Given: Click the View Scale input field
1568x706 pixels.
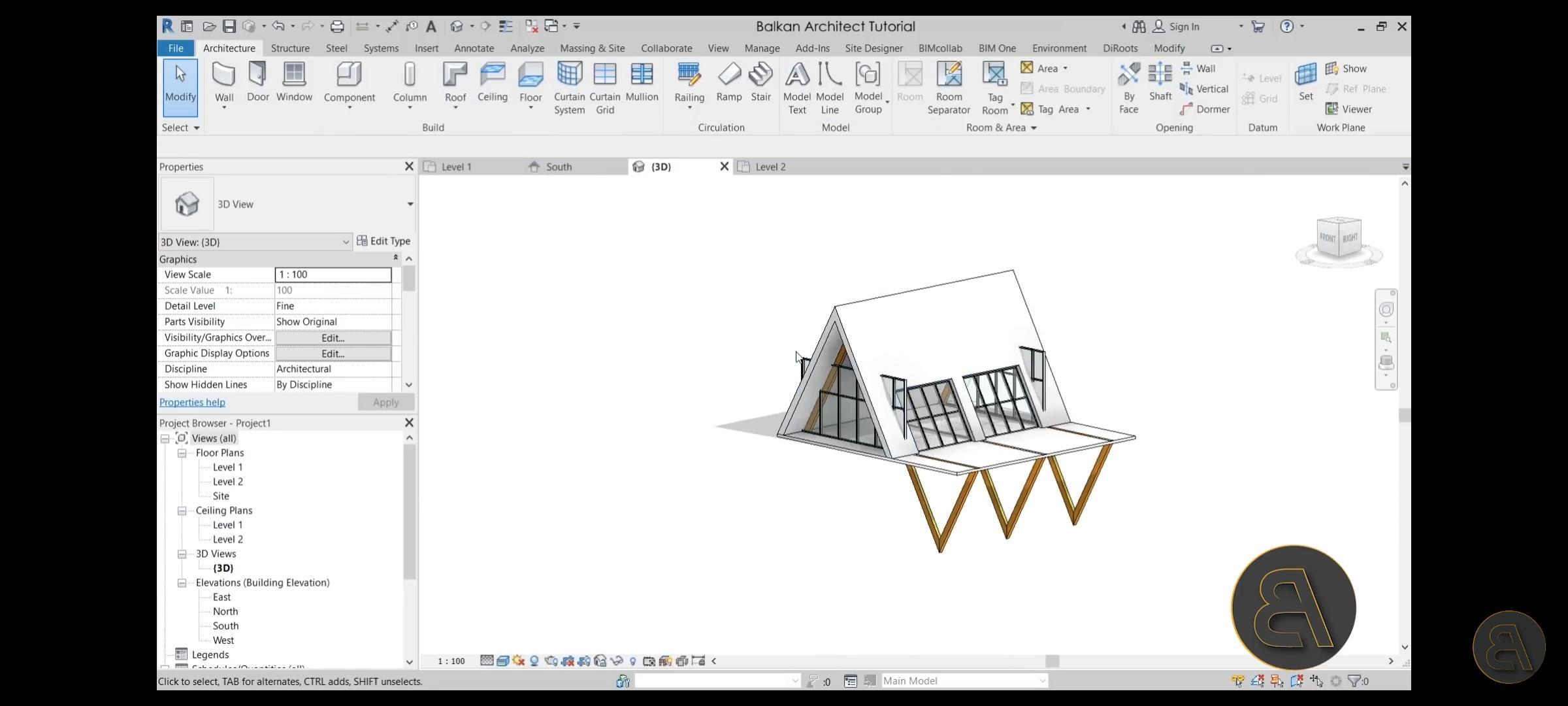Looking at the screenshot, I should click(333, 275).
